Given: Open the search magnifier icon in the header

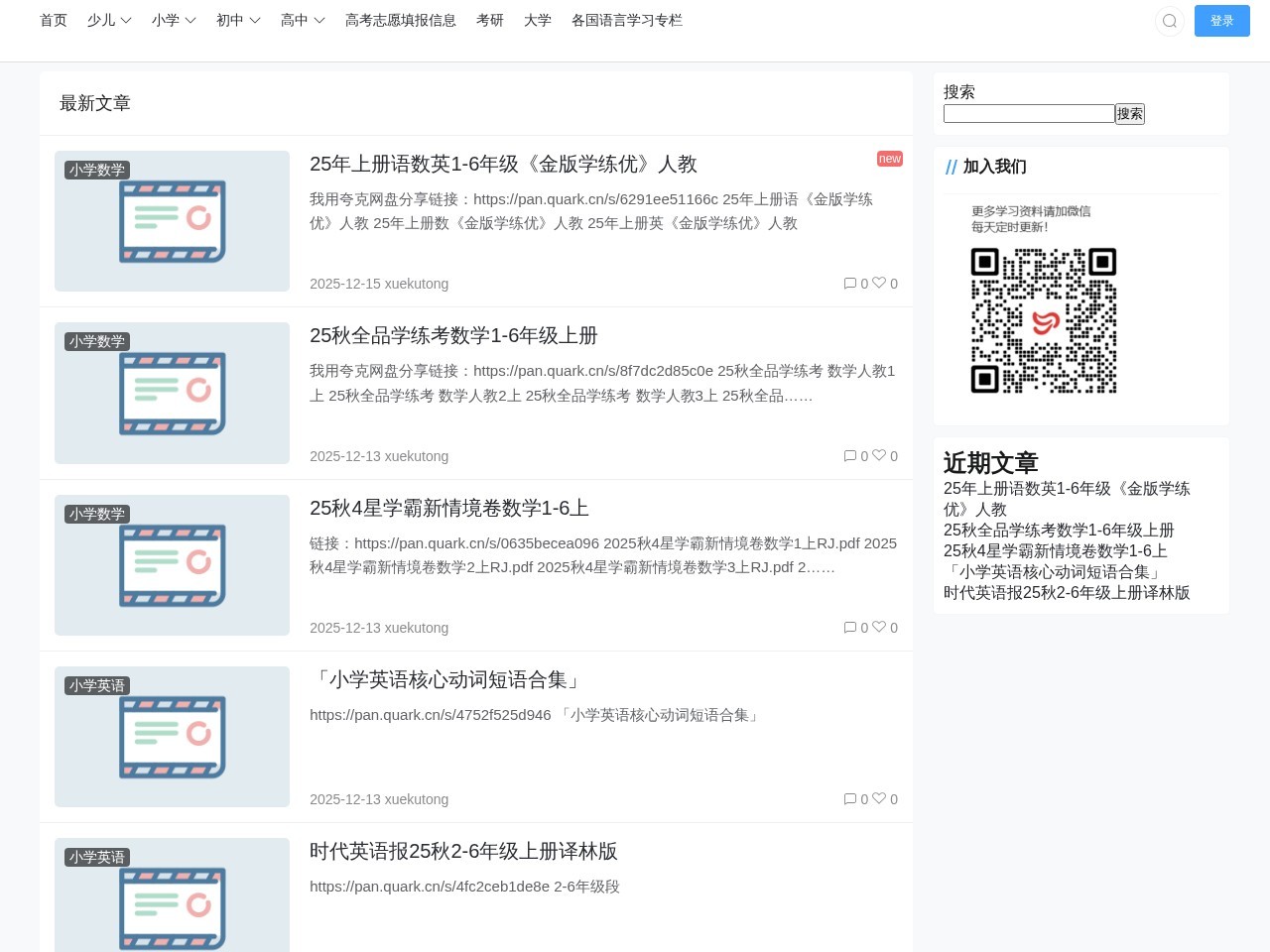Looking at the screenshot, I should pos(1170,21).
